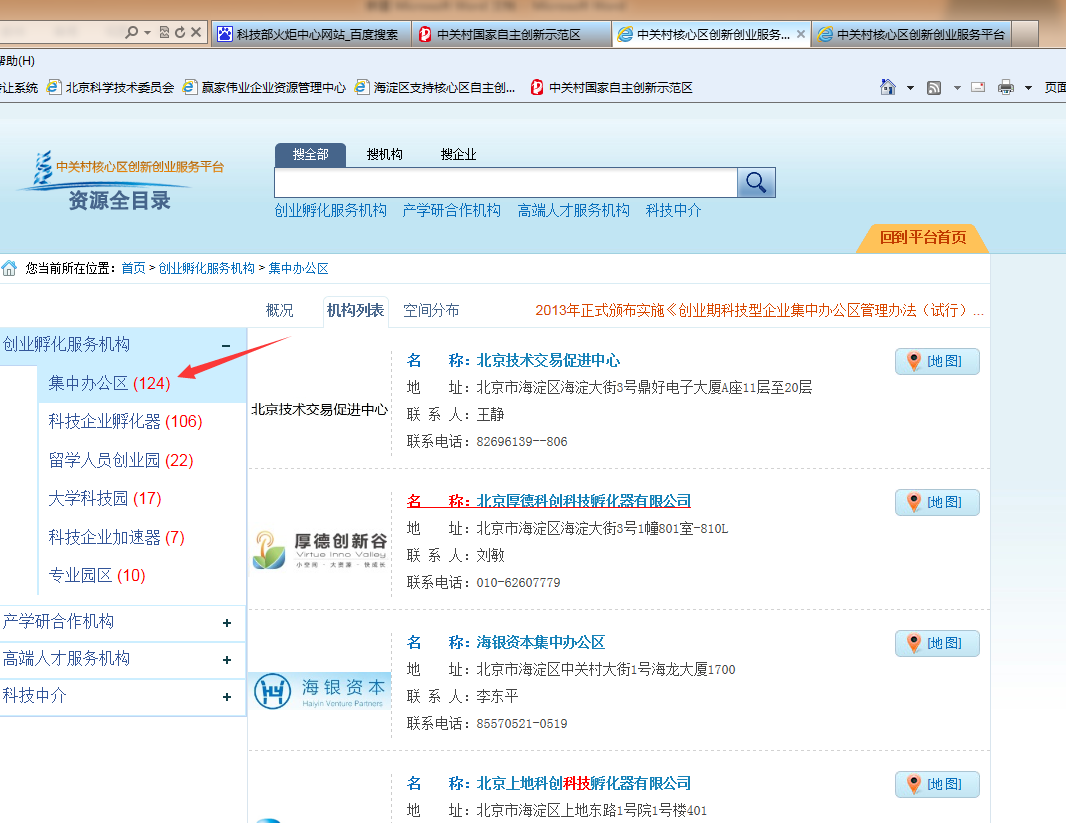Close the active 中关村核心区 browser tab
Image resolution: width=1066 pixels, height=823 pixels.
click(801, 34)
